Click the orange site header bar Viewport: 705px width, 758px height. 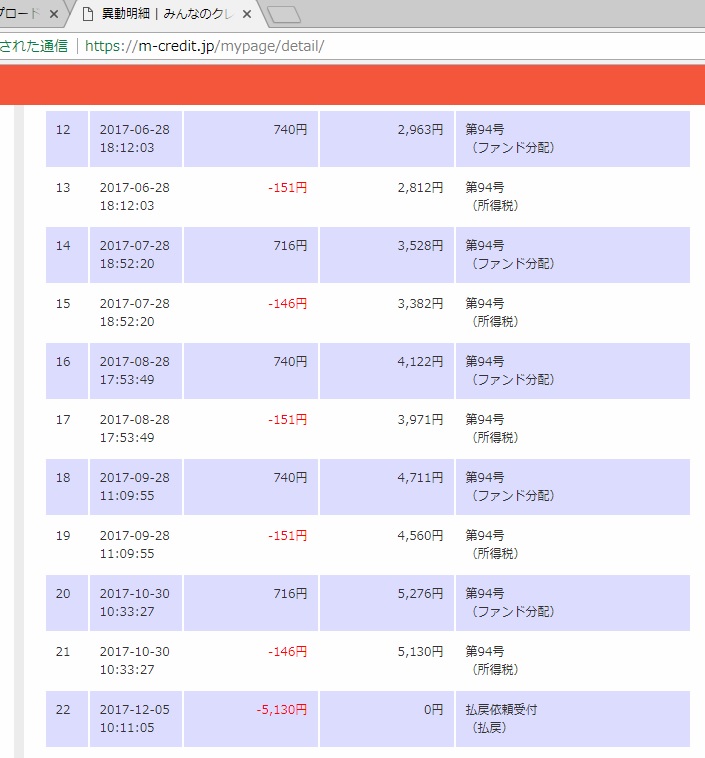click(x=352, y=84)
